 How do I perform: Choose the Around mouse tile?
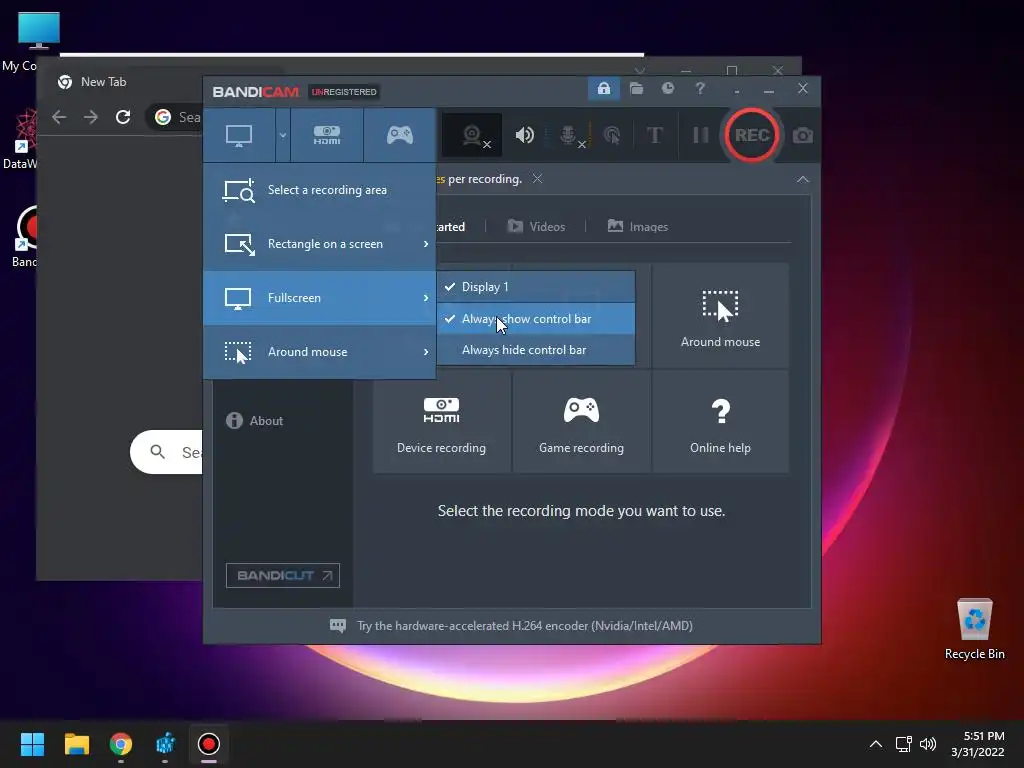click(x=720, y=316)
